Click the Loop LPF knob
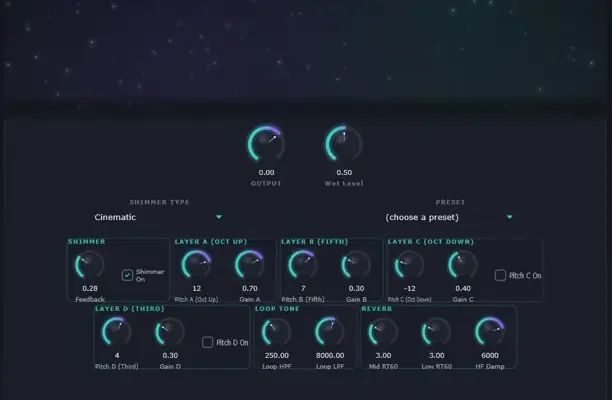Viewport: 612px width, 400px height. (330, 332)
